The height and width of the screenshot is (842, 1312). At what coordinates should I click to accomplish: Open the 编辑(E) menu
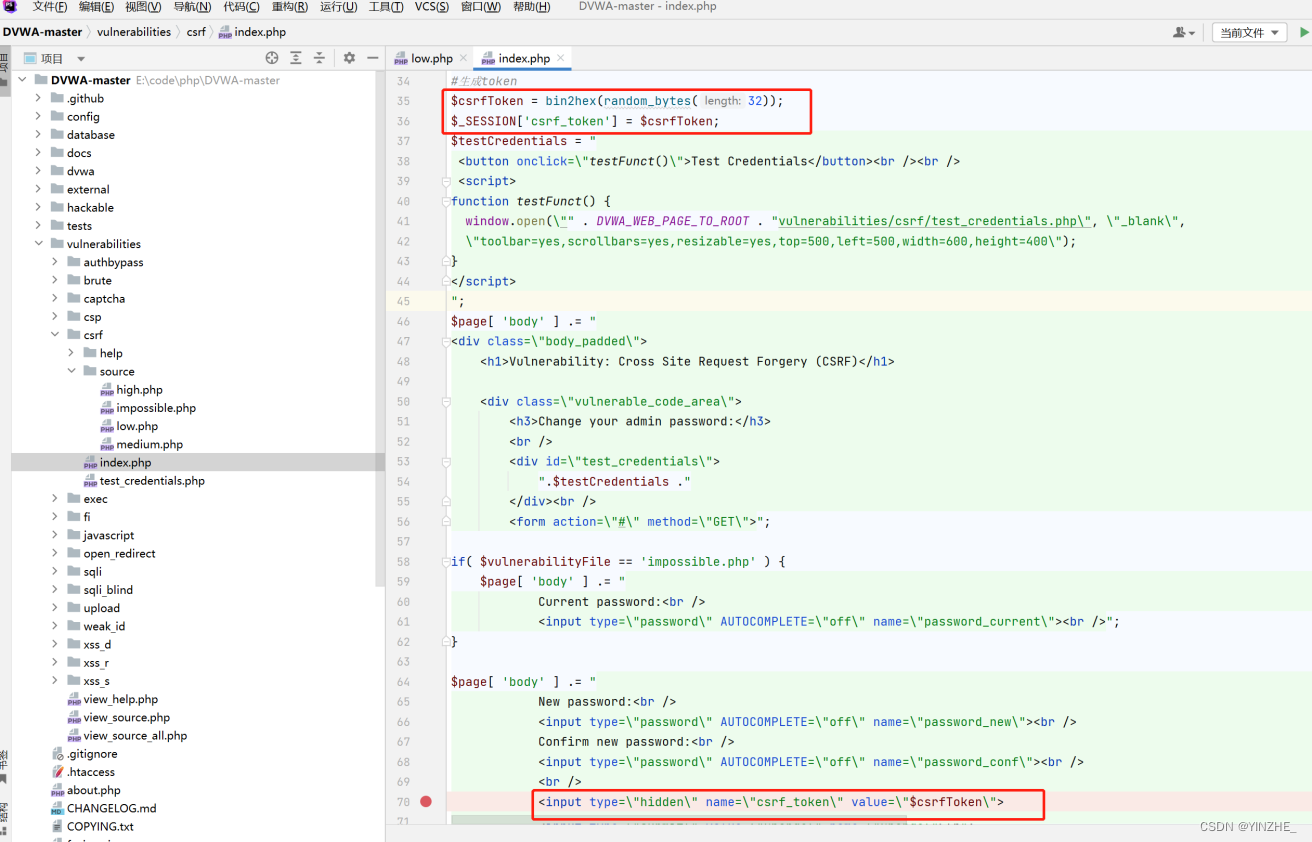(96, 7)
